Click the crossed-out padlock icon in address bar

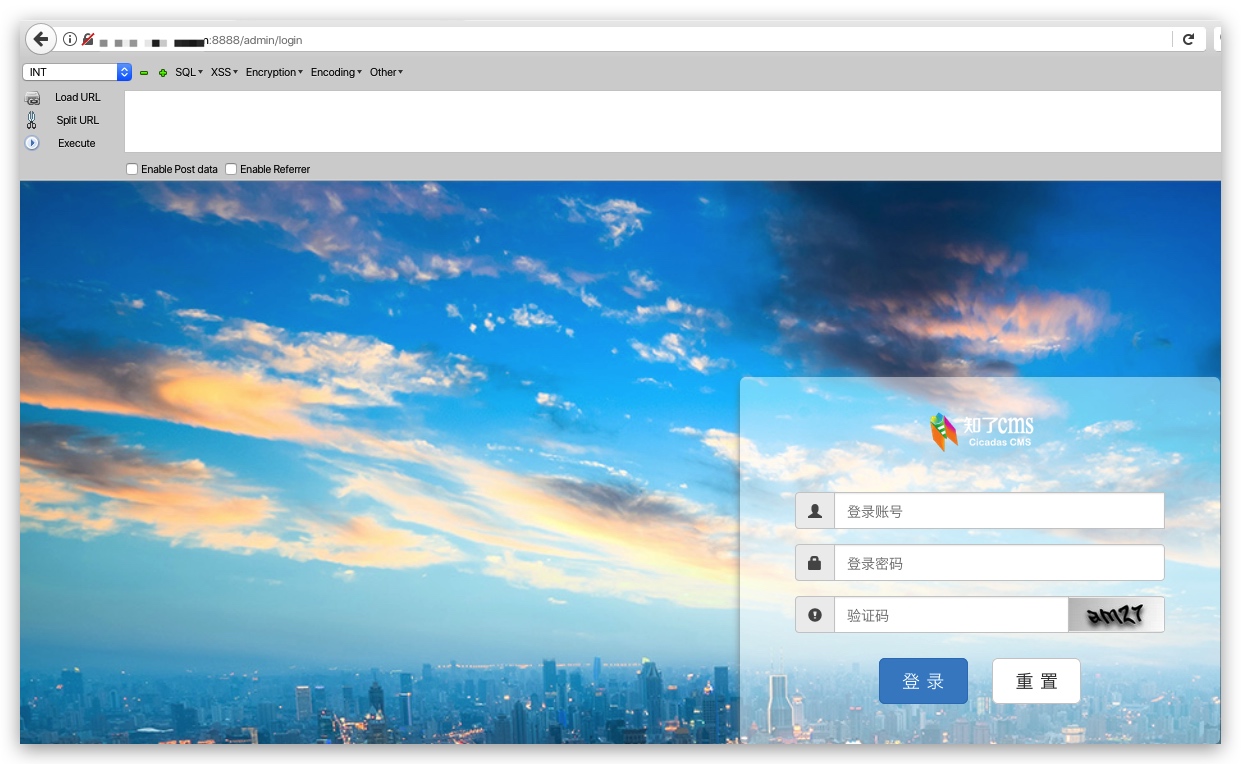[x=88, y=40]
